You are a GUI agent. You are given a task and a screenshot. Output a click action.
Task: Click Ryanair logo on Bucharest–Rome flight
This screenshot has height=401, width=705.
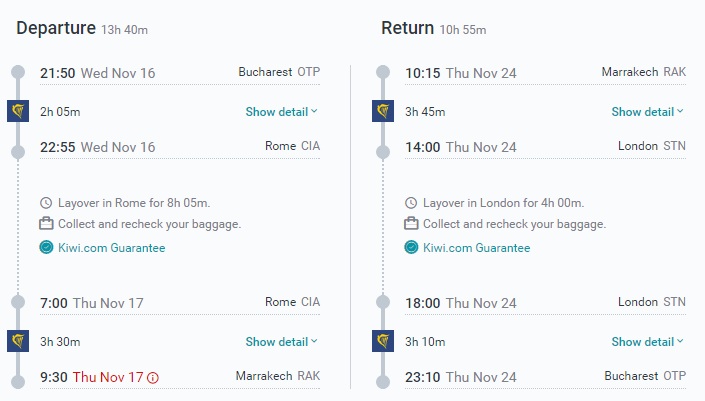(18, 111)
